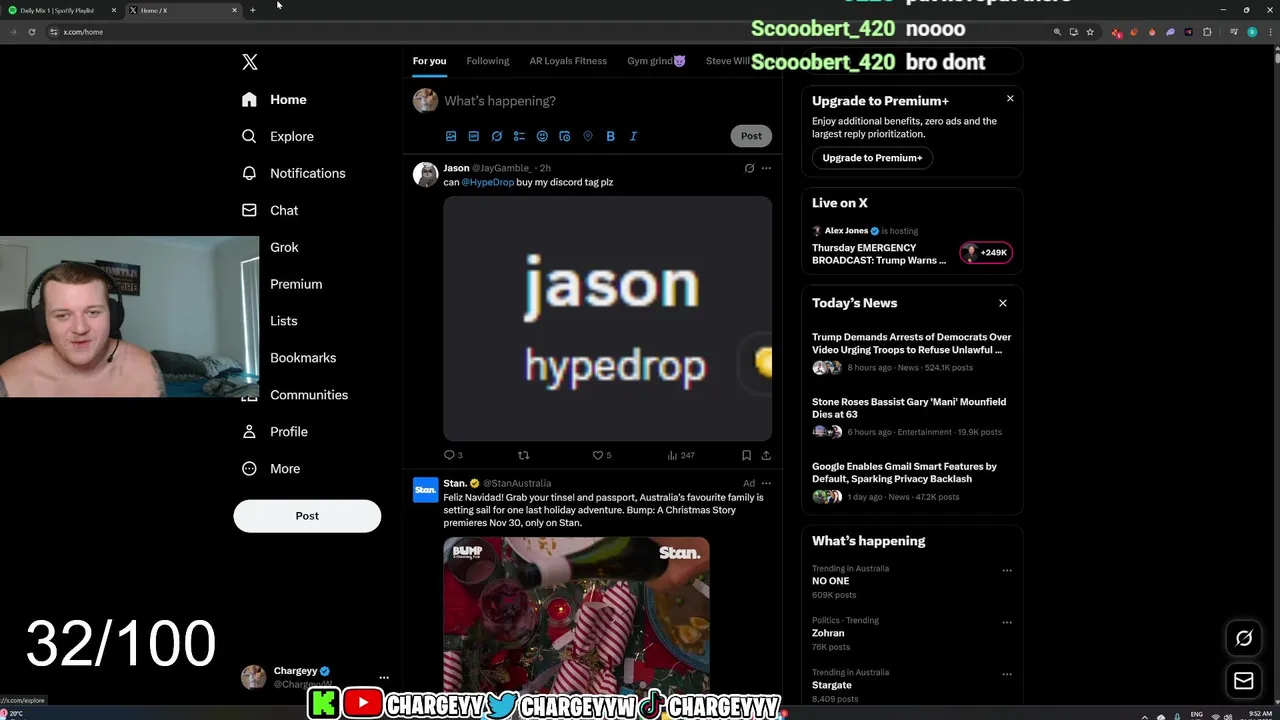Toggle italic formatting in composer
1280x720 pixels.
click(x=633, y=136)
